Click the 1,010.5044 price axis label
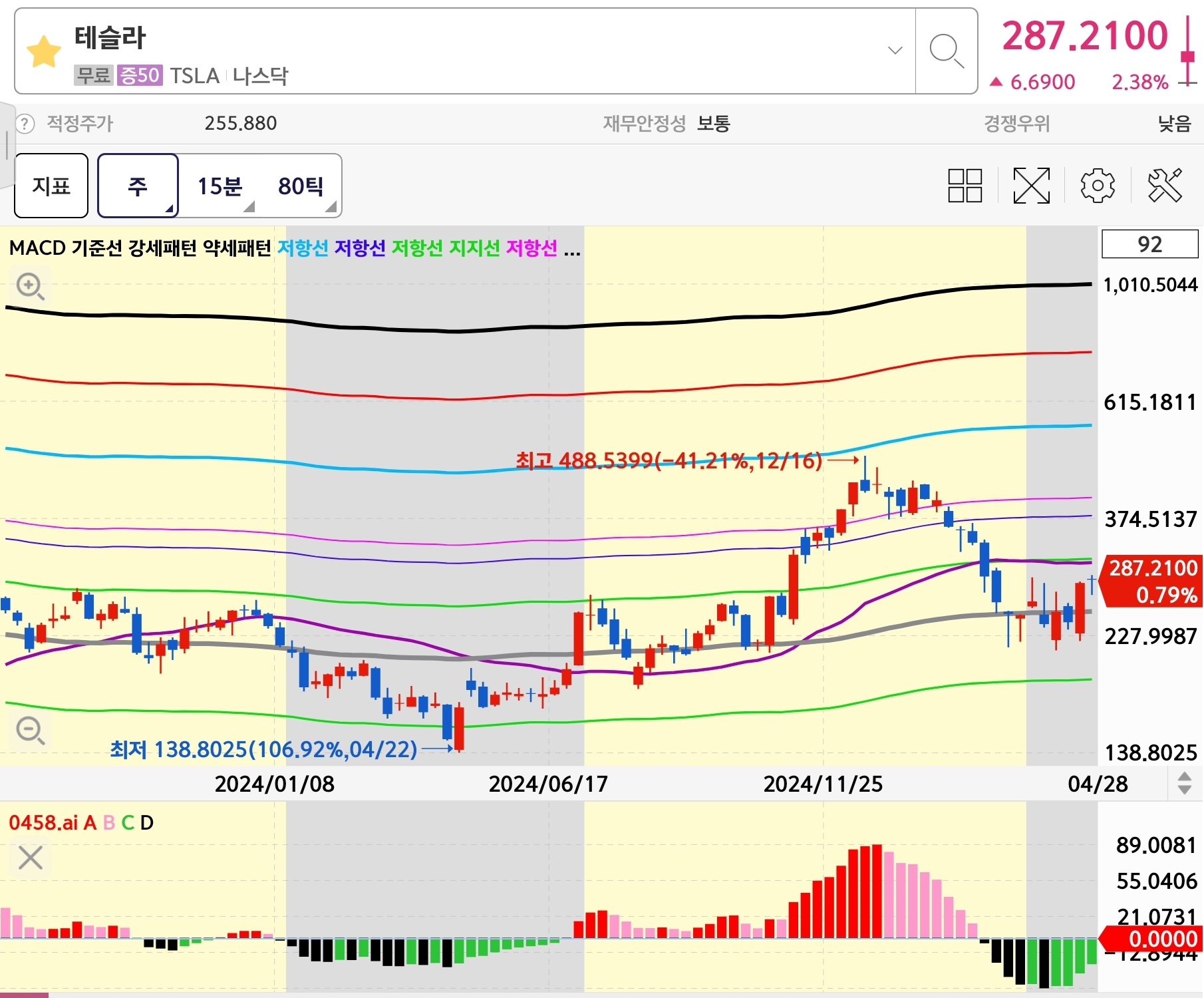 coord(1150,285)
